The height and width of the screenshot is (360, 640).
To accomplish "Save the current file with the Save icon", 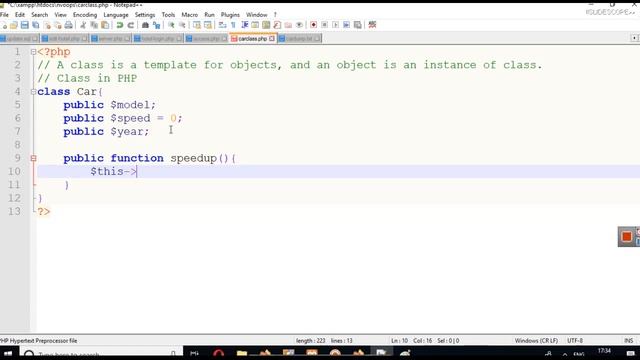I will point(24,25).
